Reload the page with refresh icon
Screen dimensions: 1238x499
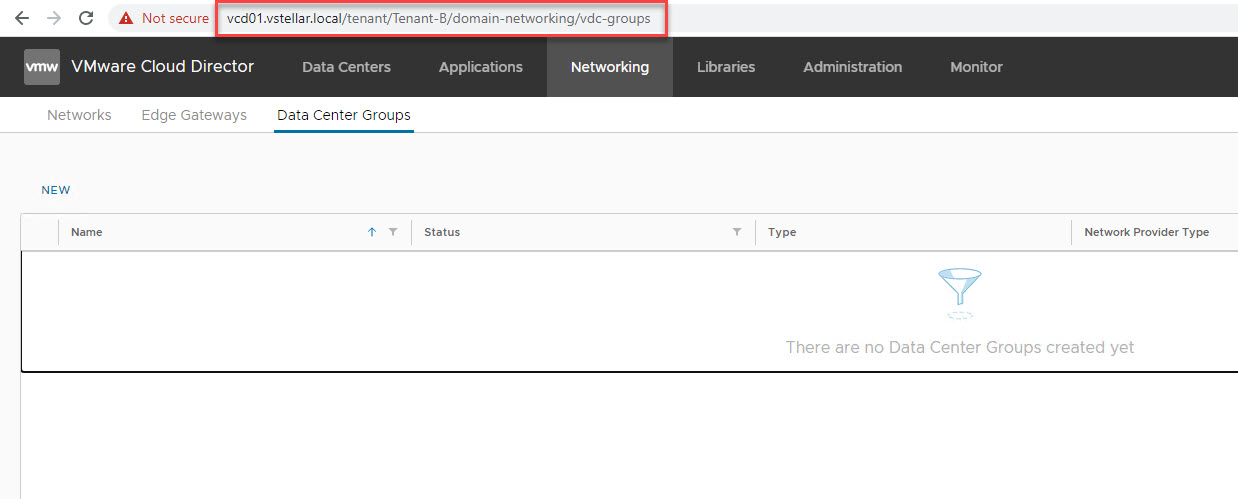(x=86, y=18)
